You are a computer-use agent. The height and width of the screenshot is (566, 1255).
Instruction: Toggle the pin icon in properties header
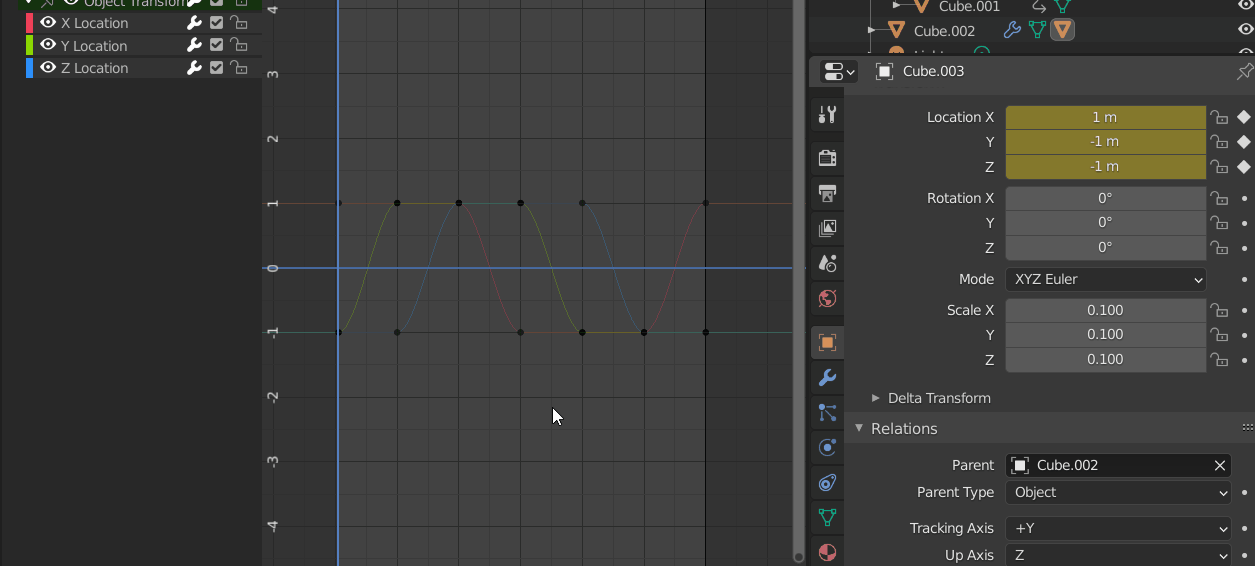[1244, 71]
